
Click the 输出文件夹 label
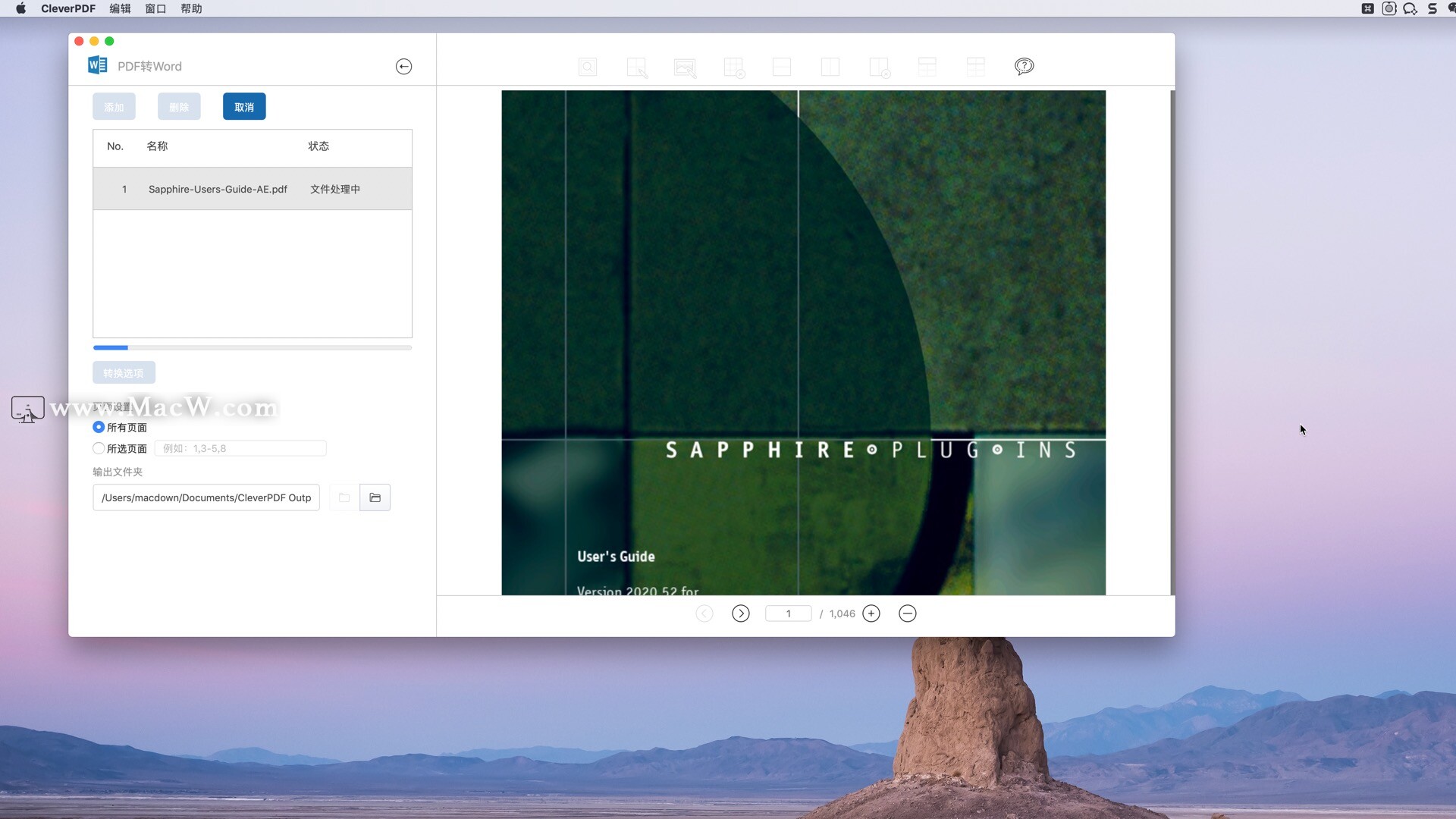point(118,472)
